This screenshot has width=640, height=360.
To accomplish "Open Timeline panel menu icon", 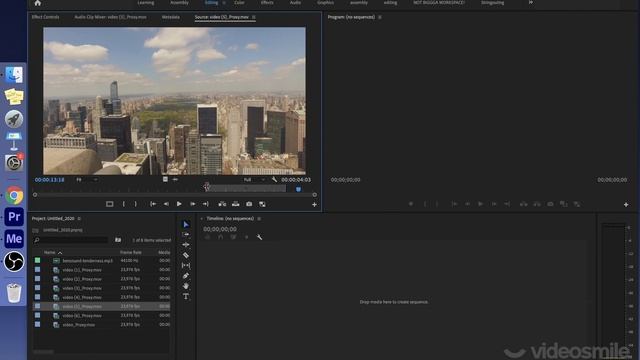I will (259, 219).
